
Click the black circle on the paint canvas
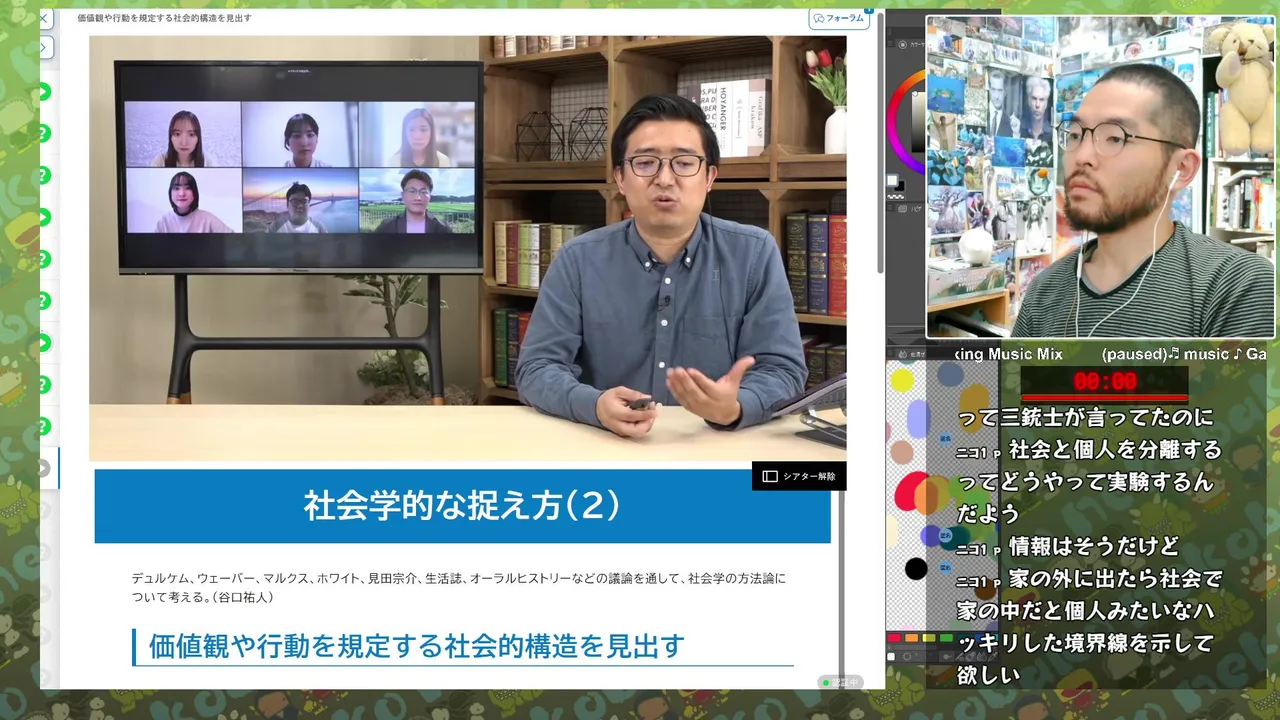tap(916, 569)
